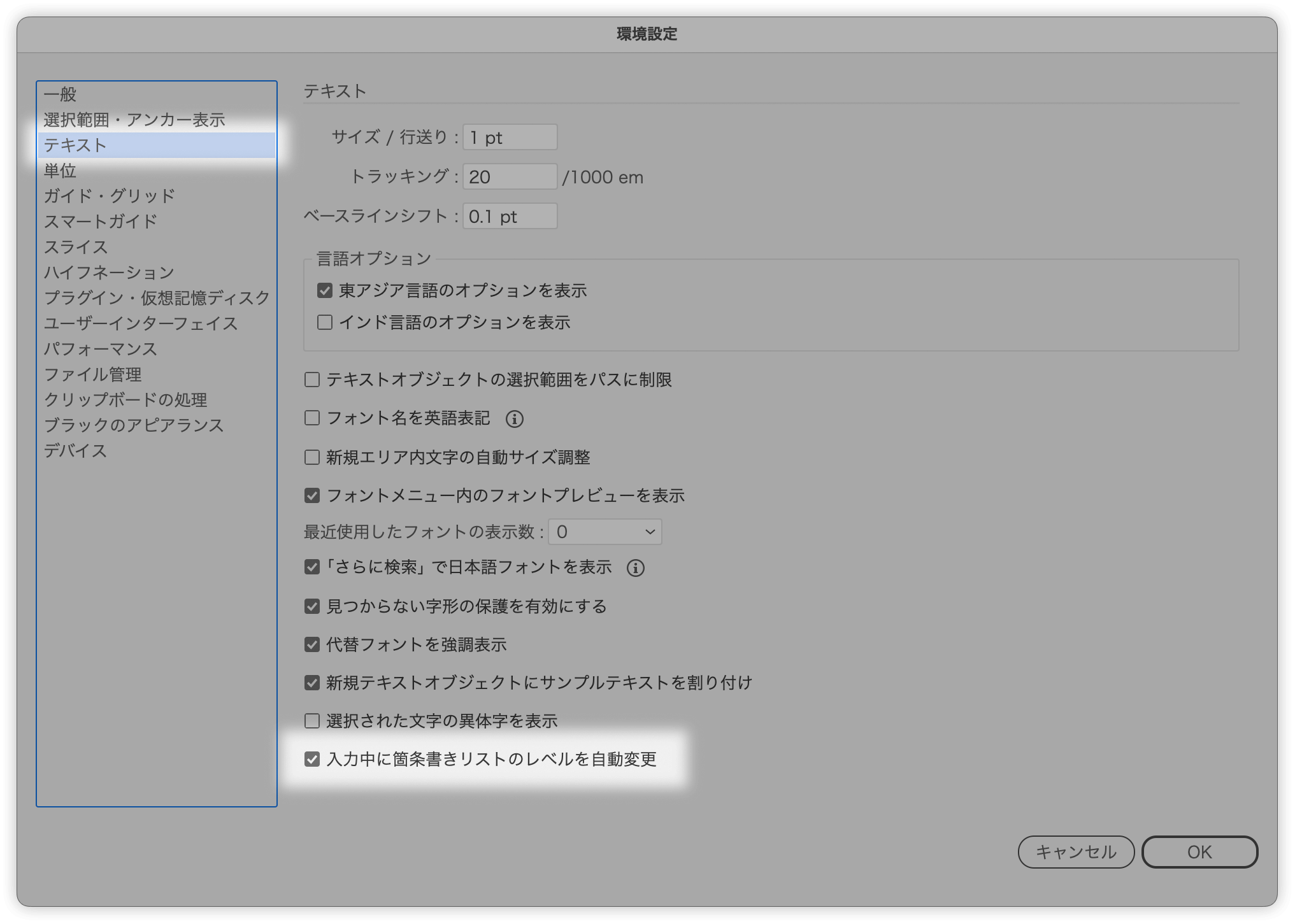Click the サイズ / 行送り input field
The height and width of the screenshot is (924, 1295).
[510, 138]
